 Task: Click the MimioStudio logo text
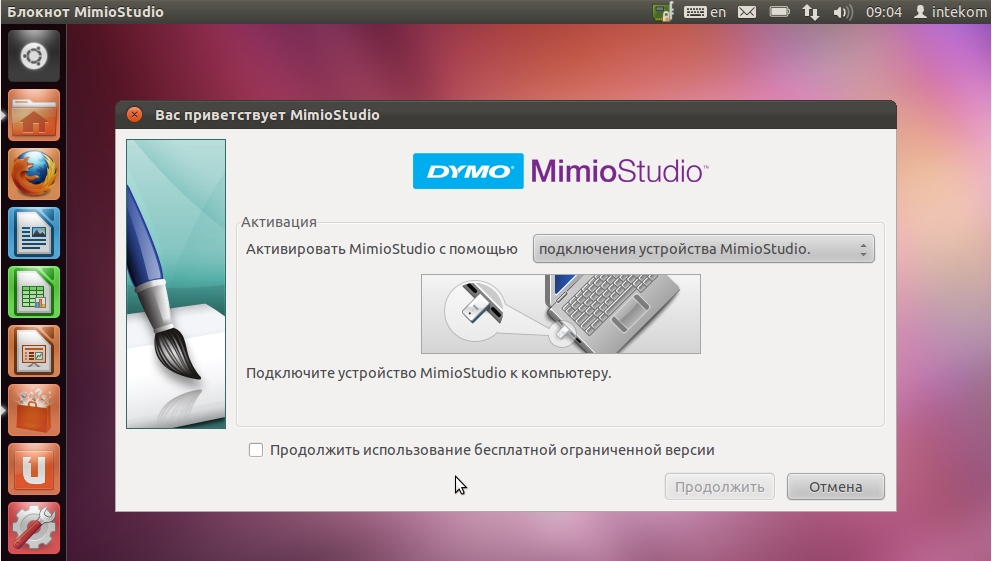coord(619,171)
